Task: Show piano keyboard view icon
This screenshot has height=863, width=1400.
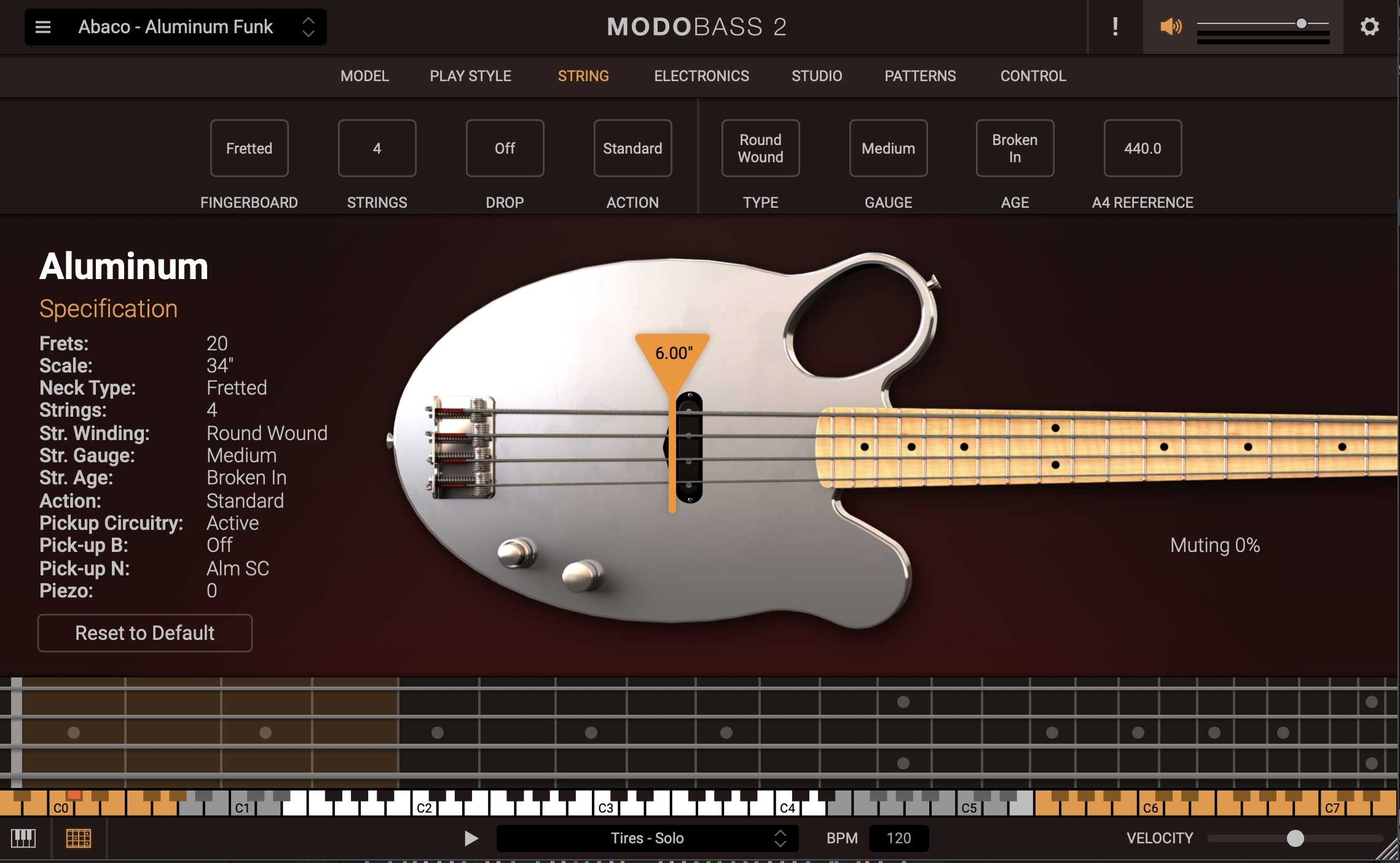Action: pyautogui.click(x=23, y=838)
